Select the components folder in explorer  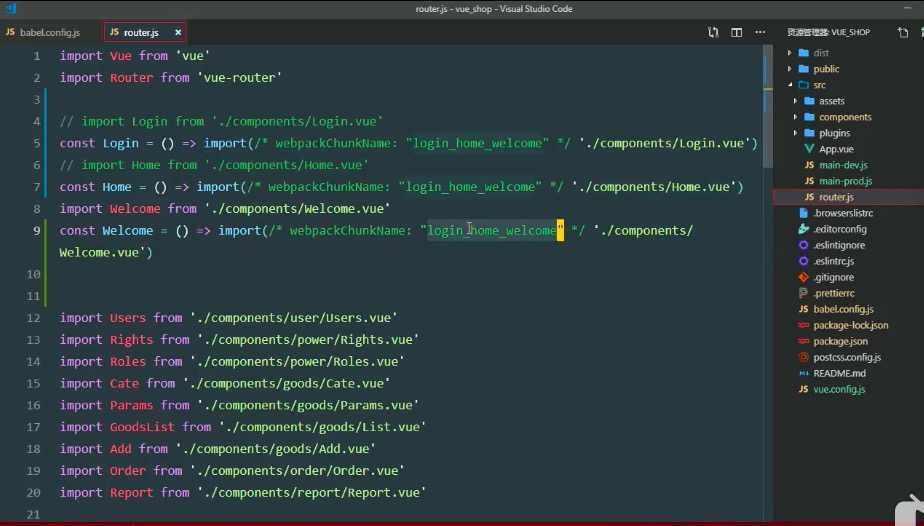[845, 117]
